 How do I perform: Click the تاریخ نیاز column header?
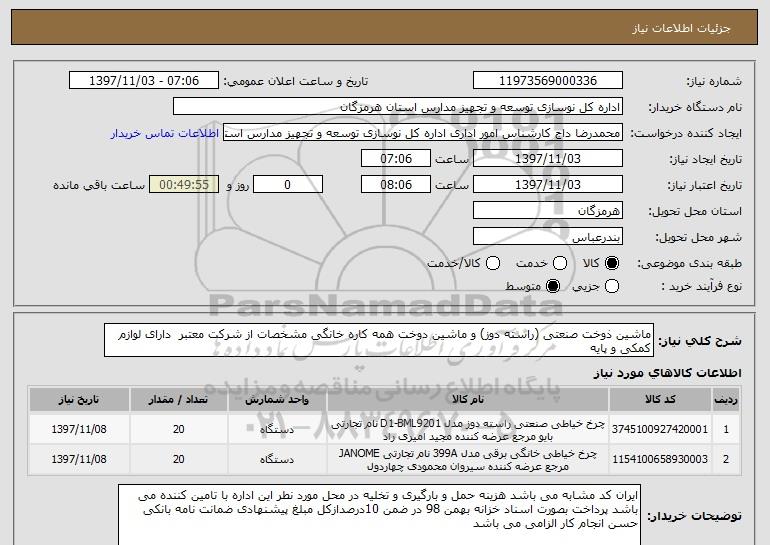click(x=79, y=400)
